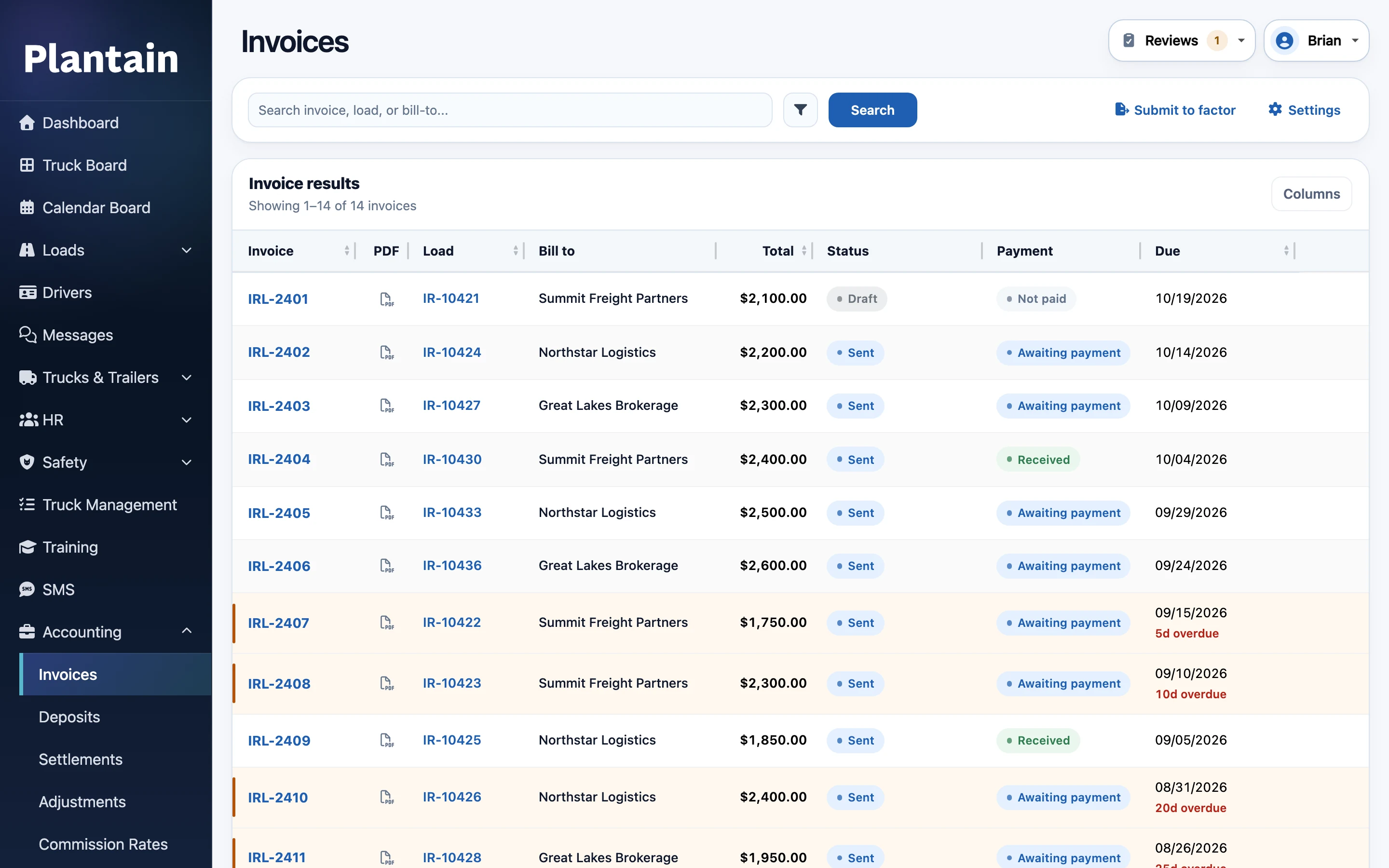Open invoice link IRL-2402
Viewport: 1389px width, 868px height.
278,353
